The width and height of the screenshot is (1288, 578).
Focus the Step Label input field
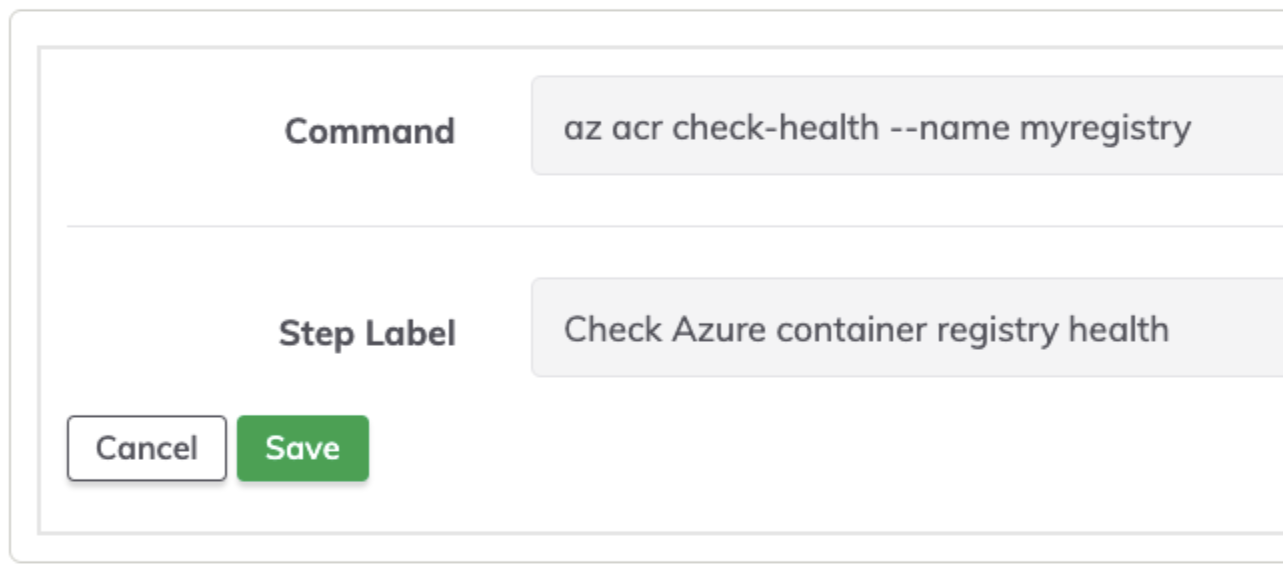pyautogui.click(x=908, y=328)
